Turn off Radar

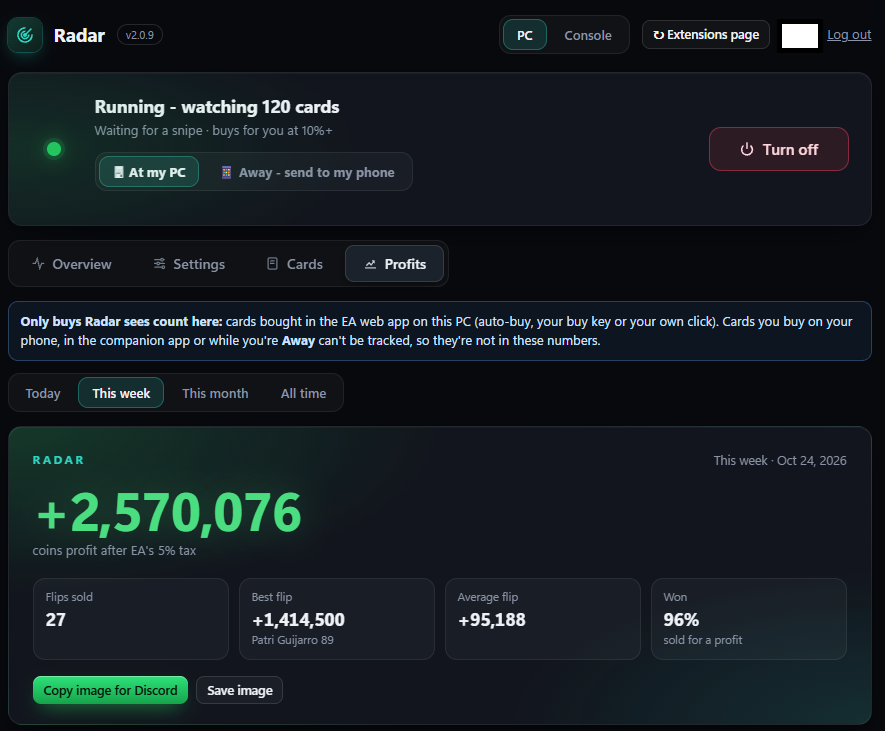coord(779,149)
